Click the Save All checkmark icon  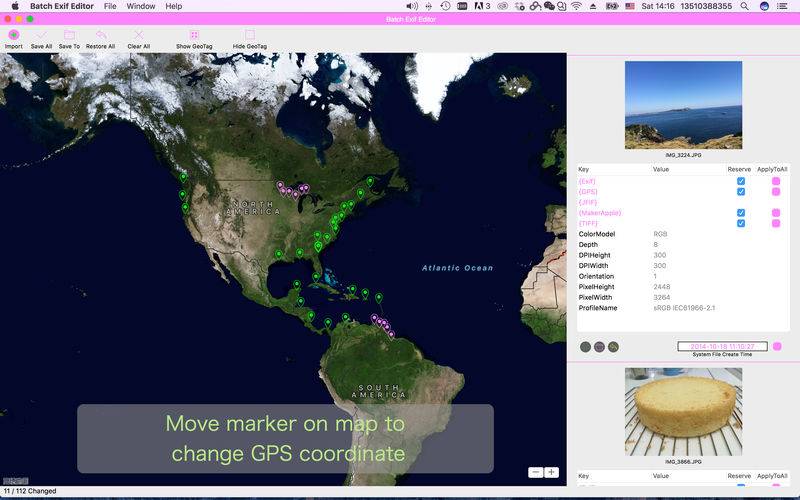tap(41, 35)
